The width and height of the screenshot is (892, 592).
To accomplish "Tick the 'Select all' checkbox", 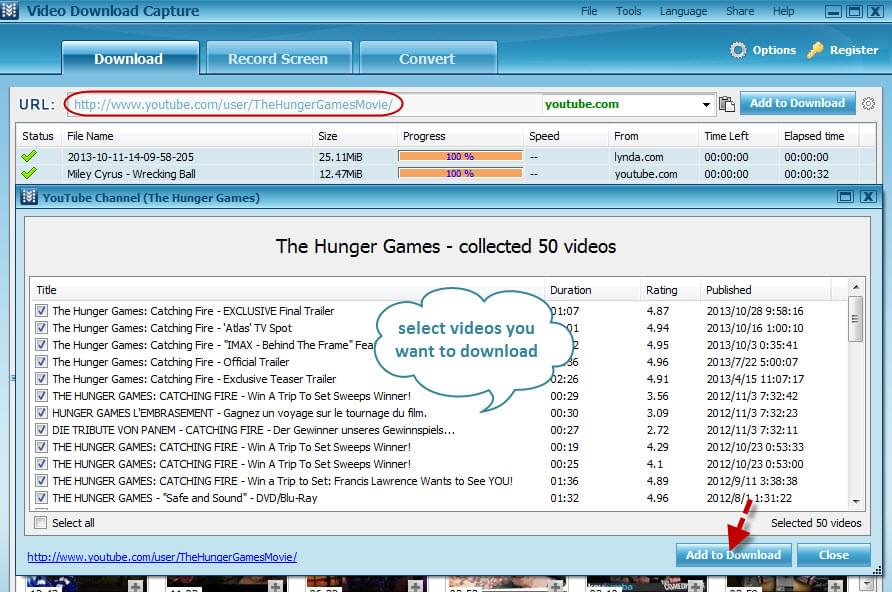I will pos(40,523).
